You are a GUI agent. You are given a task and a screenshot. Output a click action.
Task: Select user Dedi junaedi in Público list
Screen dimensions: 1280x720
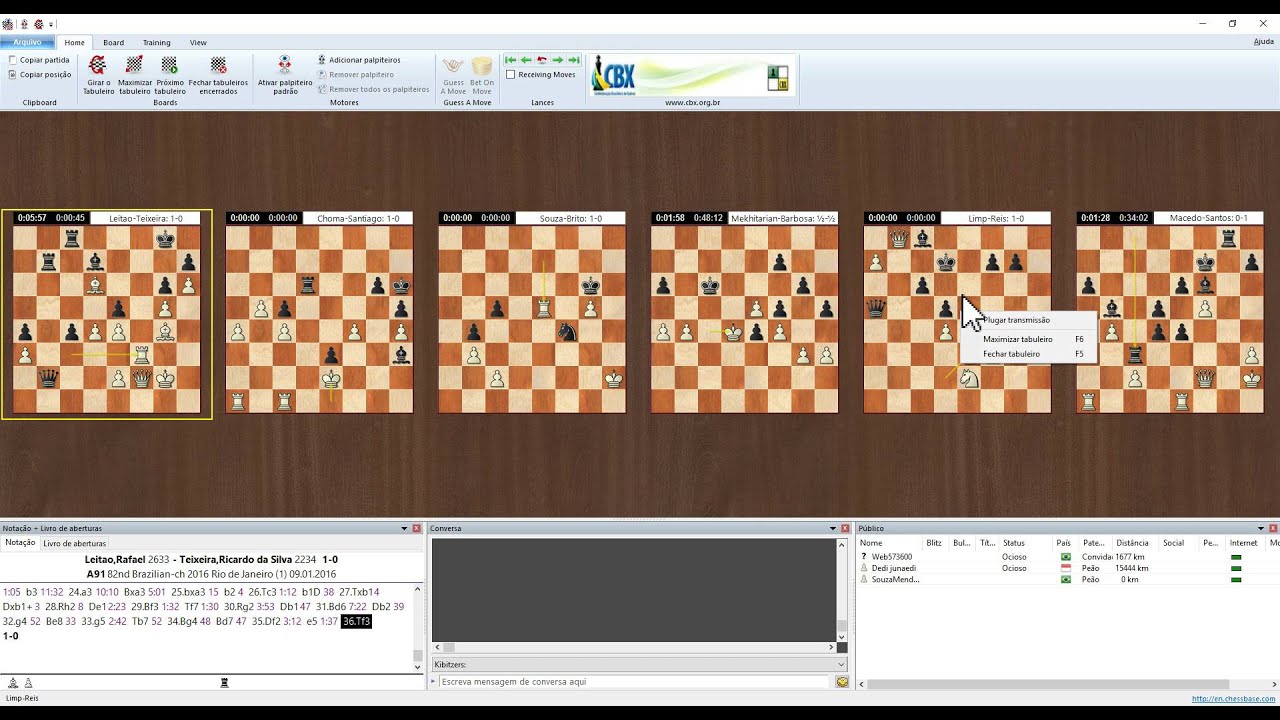click(x=894, y=568)
